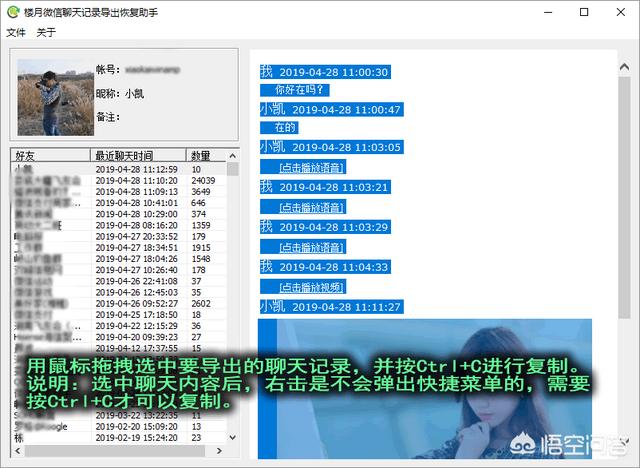Screen dimensions: 640x468
Task: Select row dated 2019-02-20 15:09:20
Action: coord(118,426)
